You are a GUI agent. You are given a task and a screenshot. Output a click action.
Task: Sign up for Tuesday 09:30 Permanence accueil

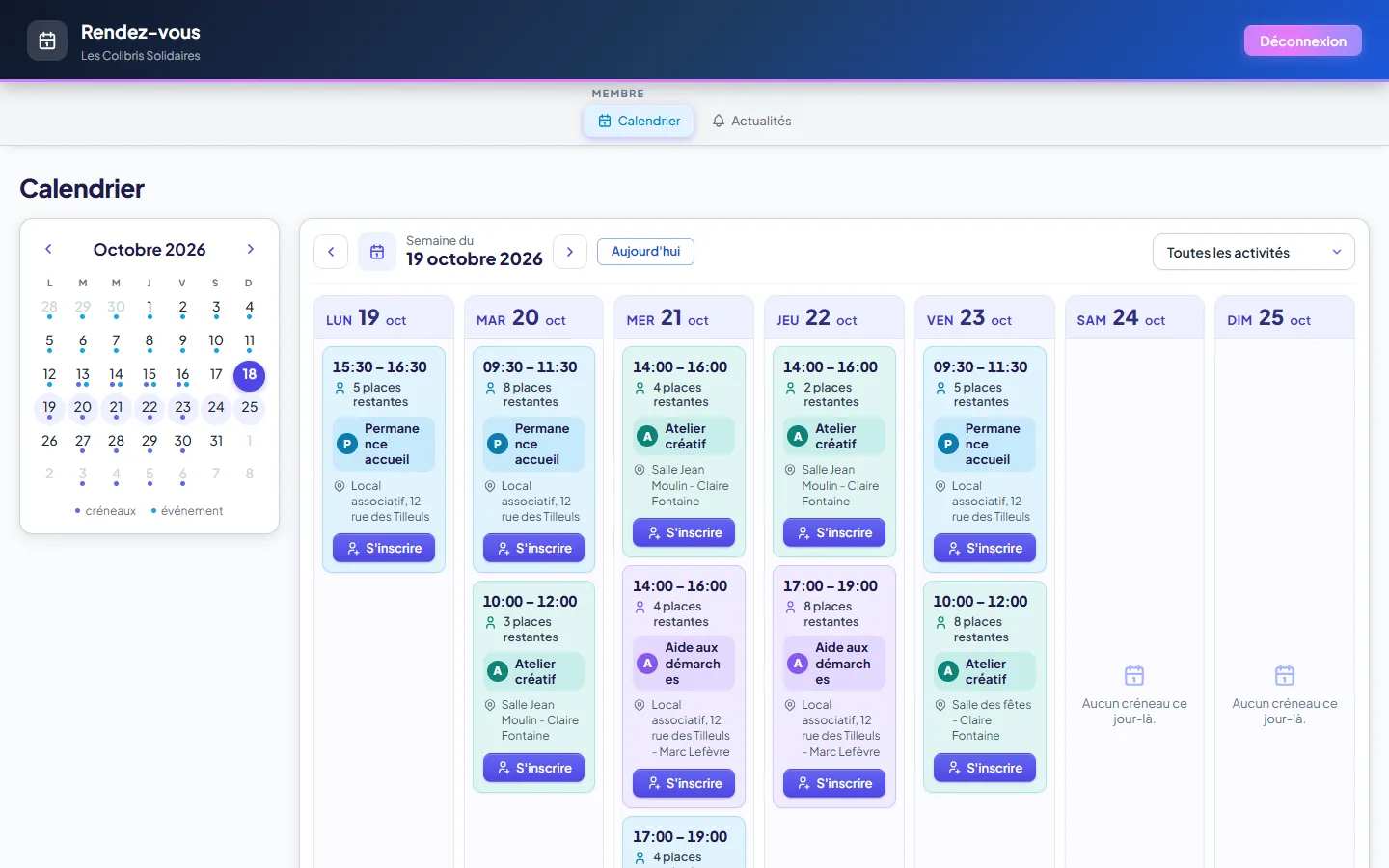tap(533, 548)
